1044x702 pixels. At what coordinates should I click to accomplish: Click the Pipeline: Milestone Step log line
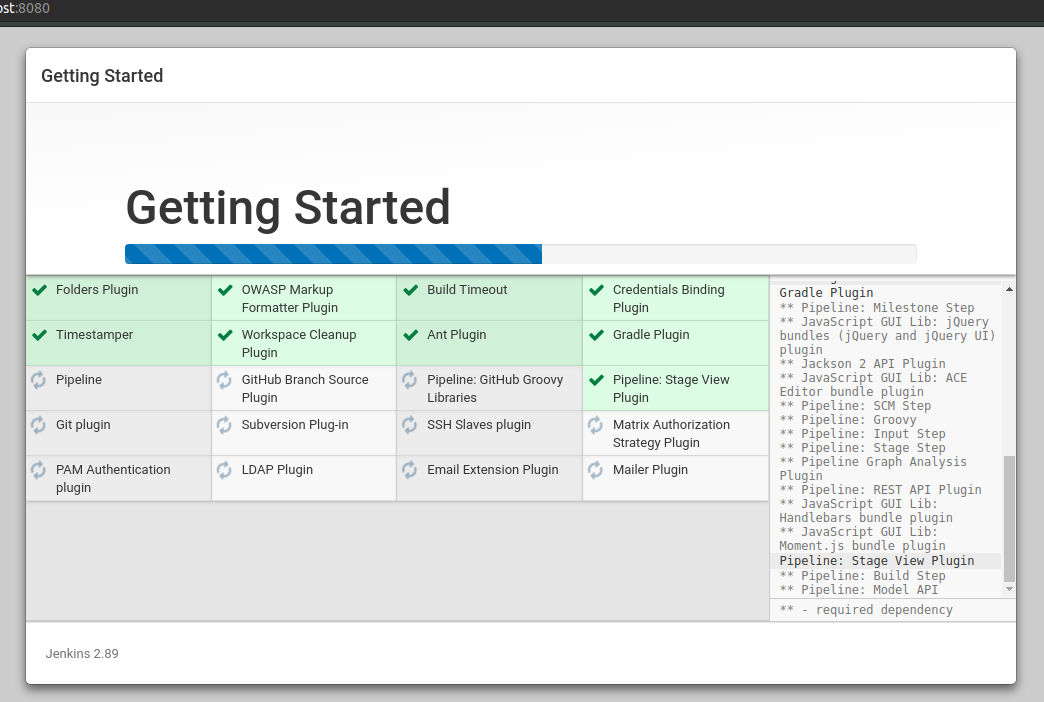pyautogui.click(x=877, y=308)
